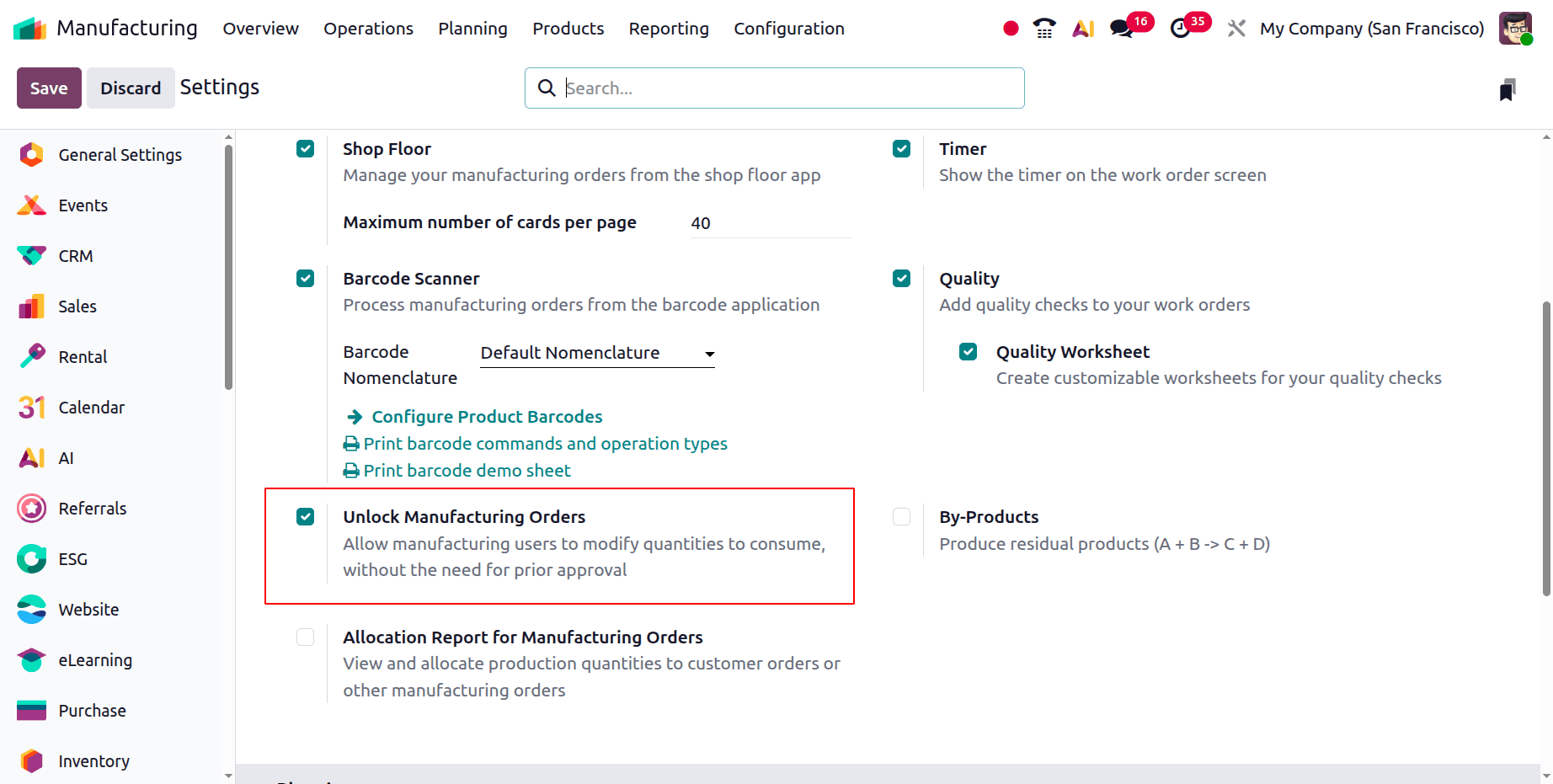Disable the Quality checkbox
Viewport: 1553px width, 784px height.
pyautogui.click(x=902, y=279)
